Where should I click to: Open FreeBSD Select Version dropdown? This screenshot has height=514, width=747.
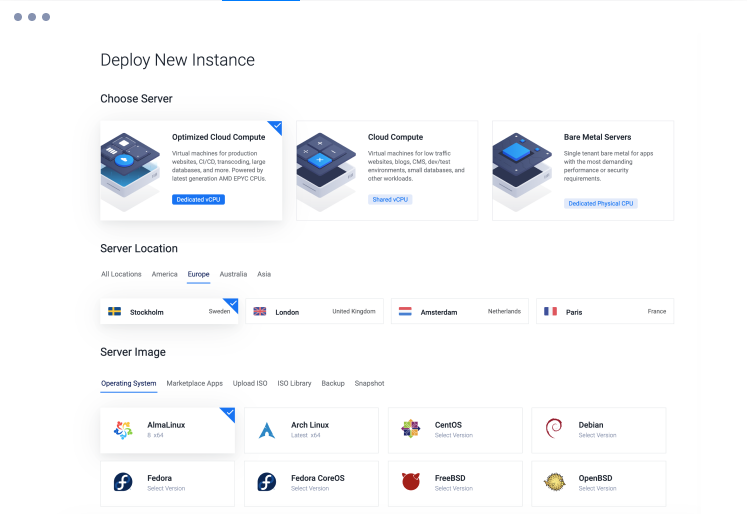pyautogui.click(x=454, y=489)
